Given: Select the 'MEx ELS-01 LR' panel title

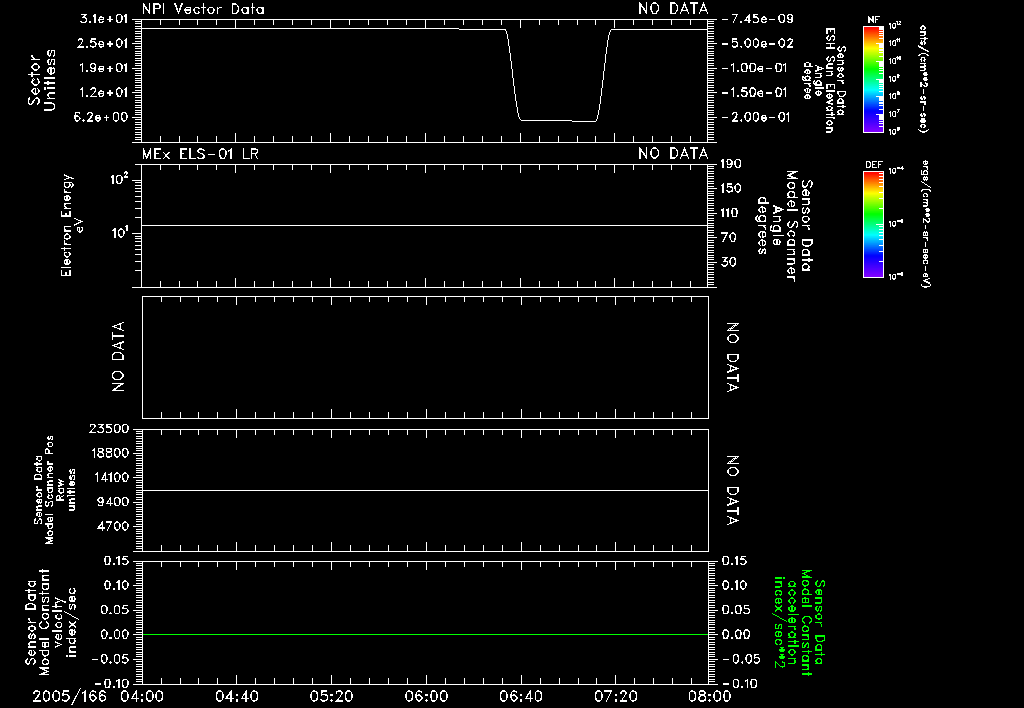Looking at the screenshot, I should (x=200, y=153).
